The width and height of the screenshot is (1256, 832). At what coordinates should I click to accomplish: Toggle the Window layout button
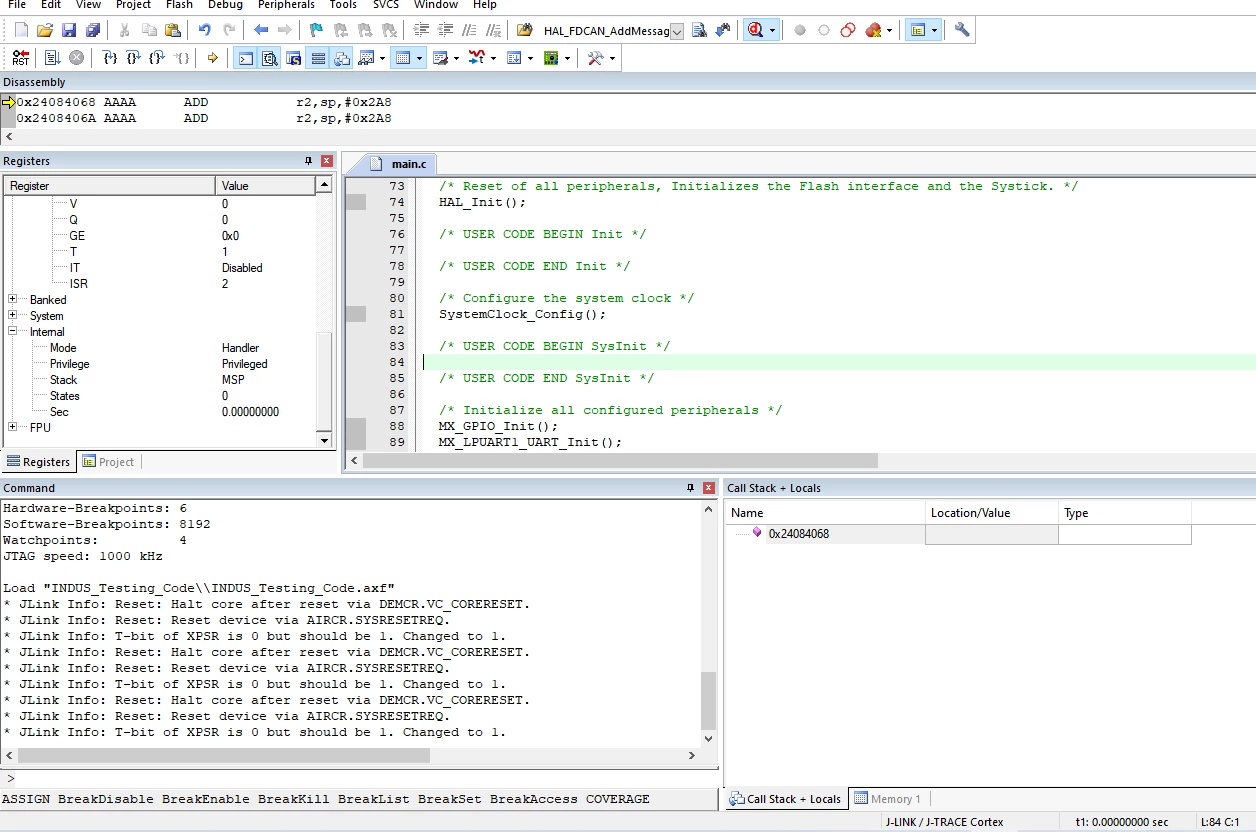[917, 30]
